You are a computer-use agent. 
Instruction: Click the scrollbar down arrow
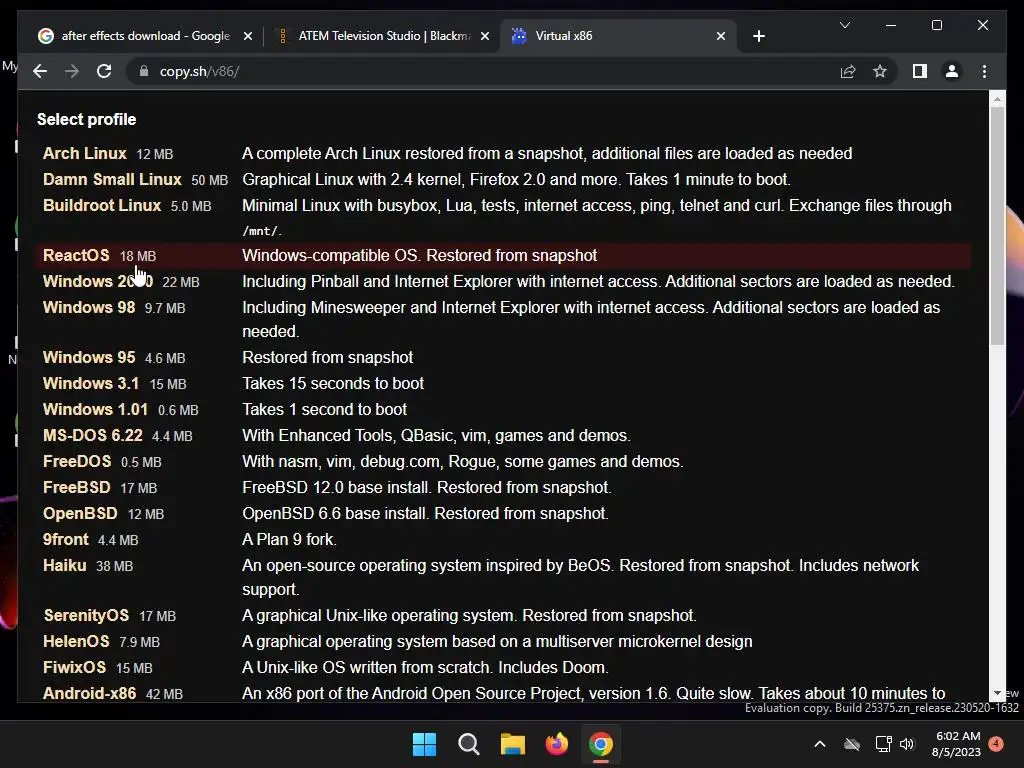[x=997, y=694]
